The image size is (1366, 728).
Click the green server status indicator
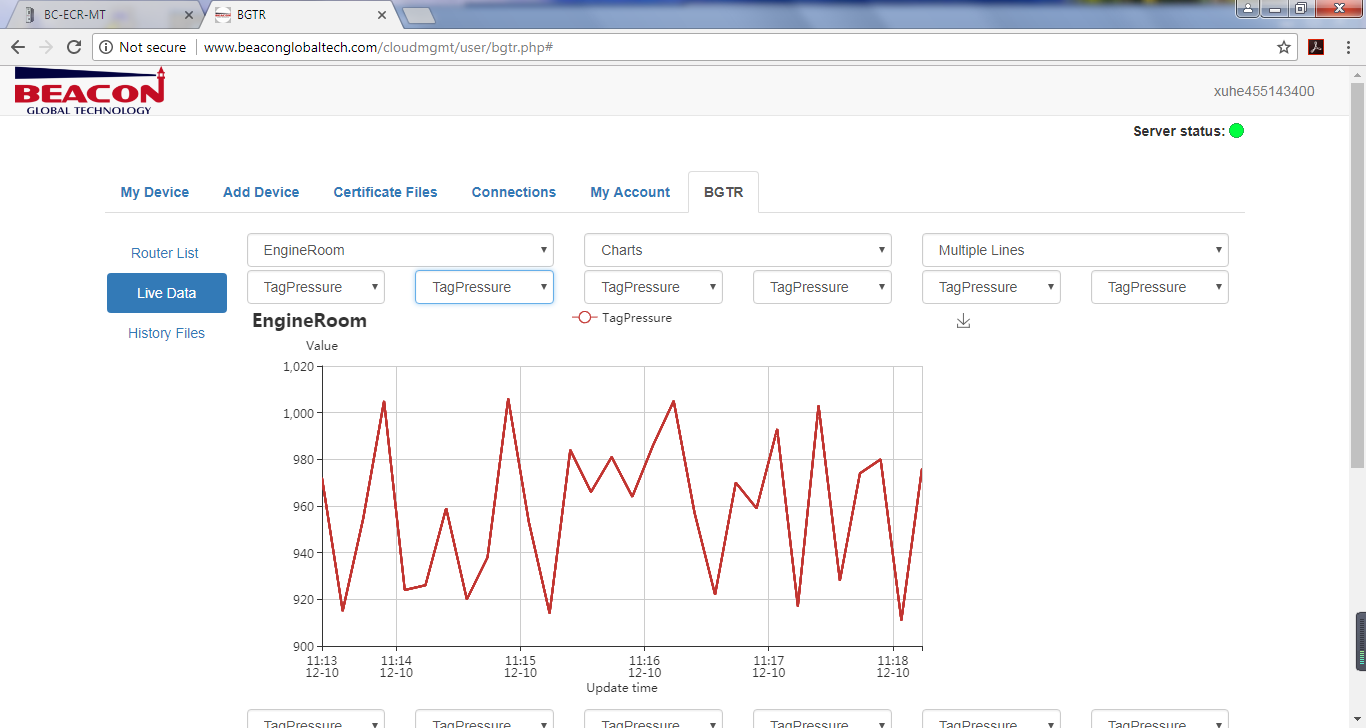[1236, 131]
